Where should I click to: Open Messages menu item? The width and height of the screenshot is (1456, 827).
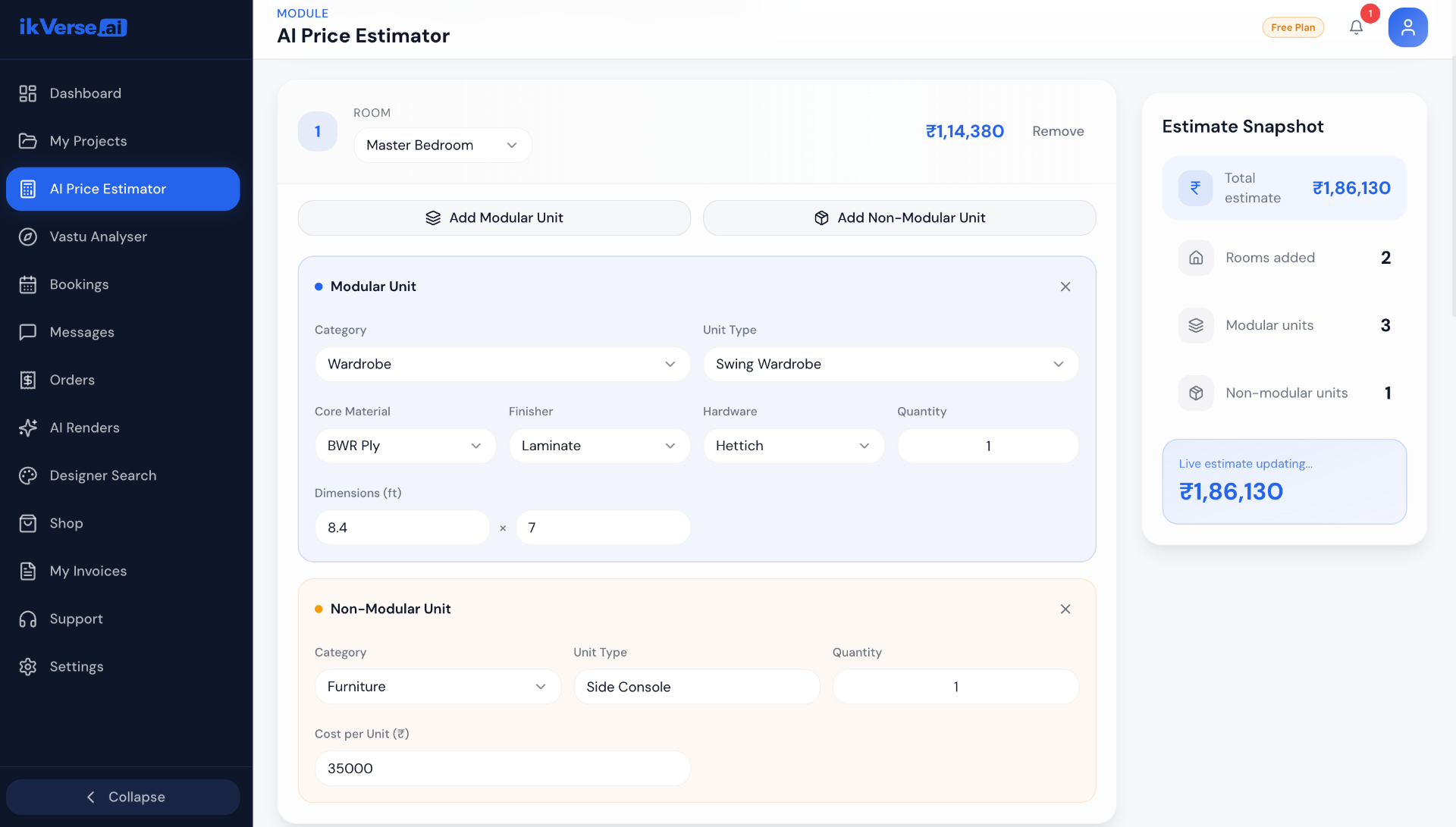pos(123,332)
